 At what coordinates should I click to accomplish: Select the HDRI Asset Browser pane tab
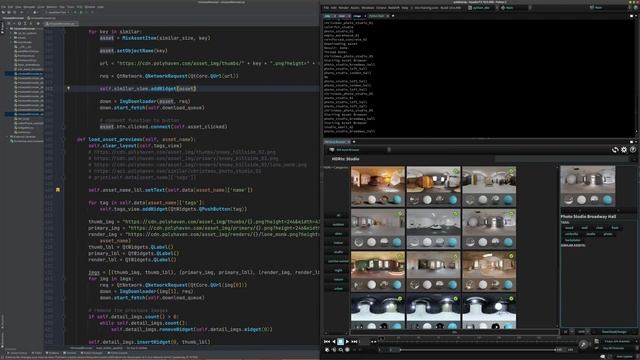tap(336, 142)
